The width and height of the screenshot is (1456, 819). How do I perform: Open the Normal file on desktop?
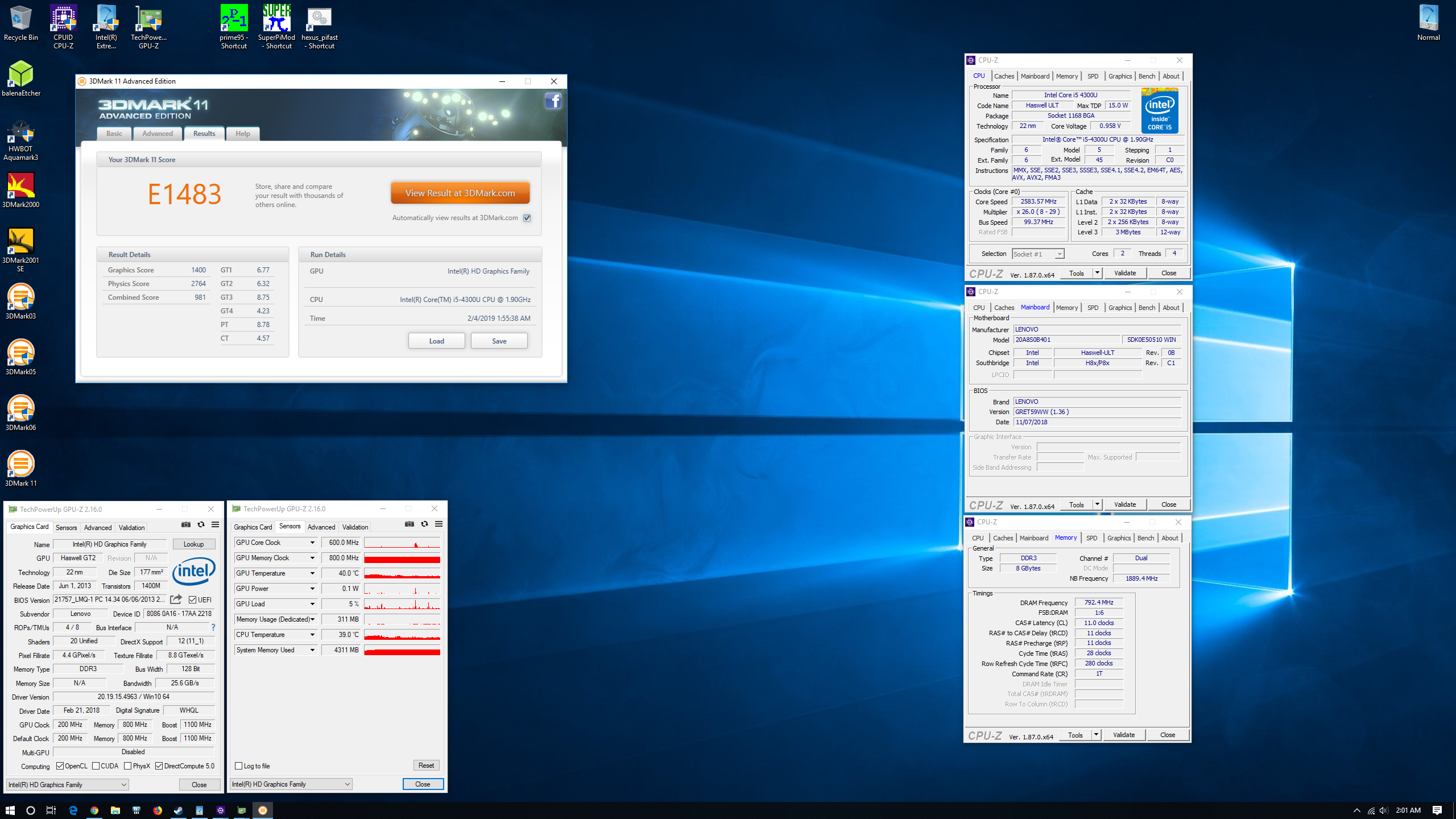pyautogui.click(x=1428, y=23)
